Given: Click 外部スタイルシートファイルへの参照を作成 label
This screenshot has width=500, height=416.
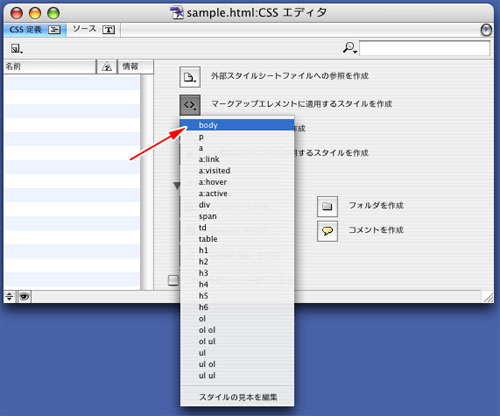Looking at the screenshot, I should 290,76.
